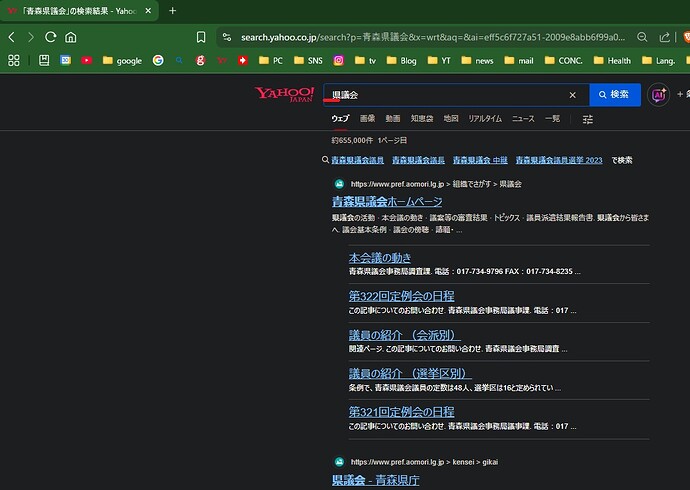Click the Yahoo! JAPAN logo

(x=284, y=94)
